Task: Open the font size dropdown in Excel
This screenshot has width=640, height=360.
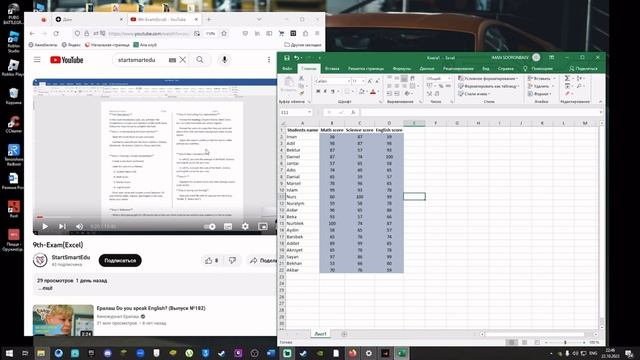Action: [363, 81]
